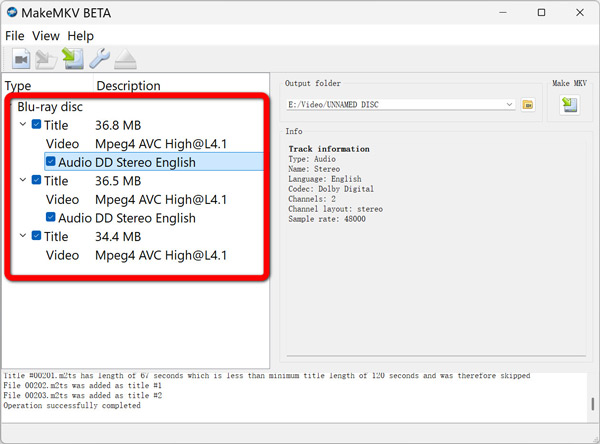
Task: Click 'File 00202.m2ts was added' log line
Action: 83,385
